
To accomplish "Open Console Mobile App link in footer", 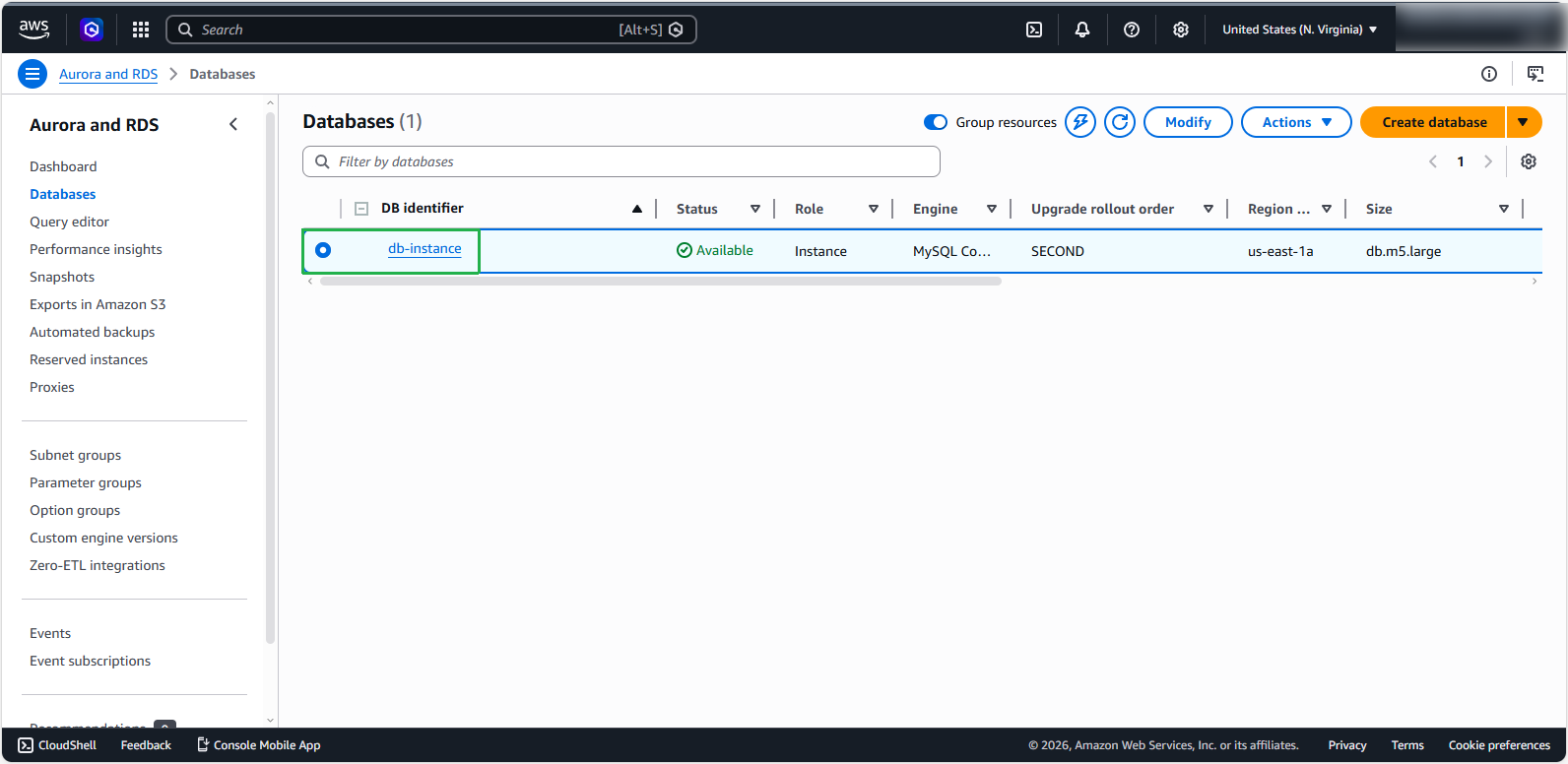I will point(259,745).
